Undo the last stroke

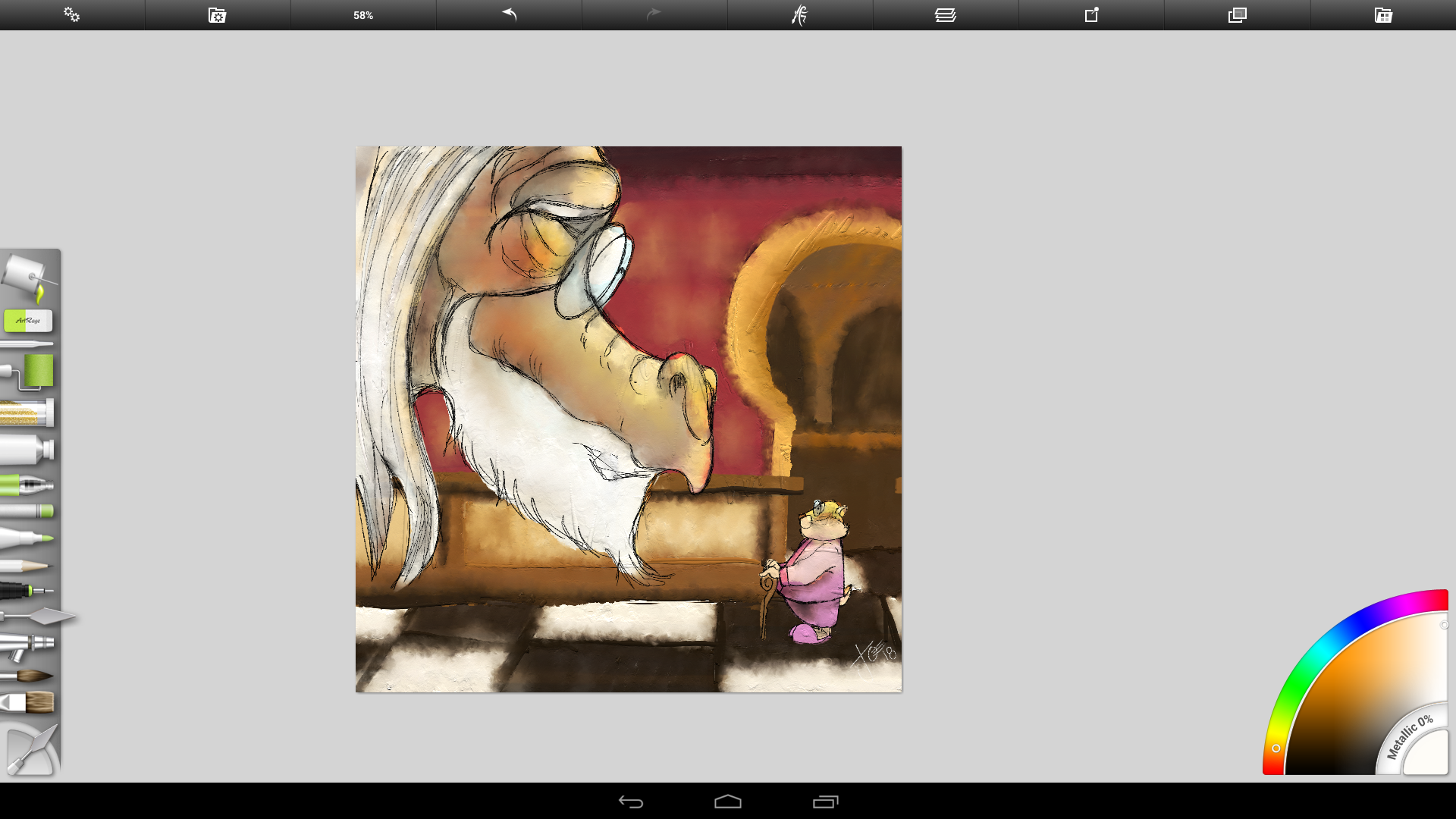point(509,15)
